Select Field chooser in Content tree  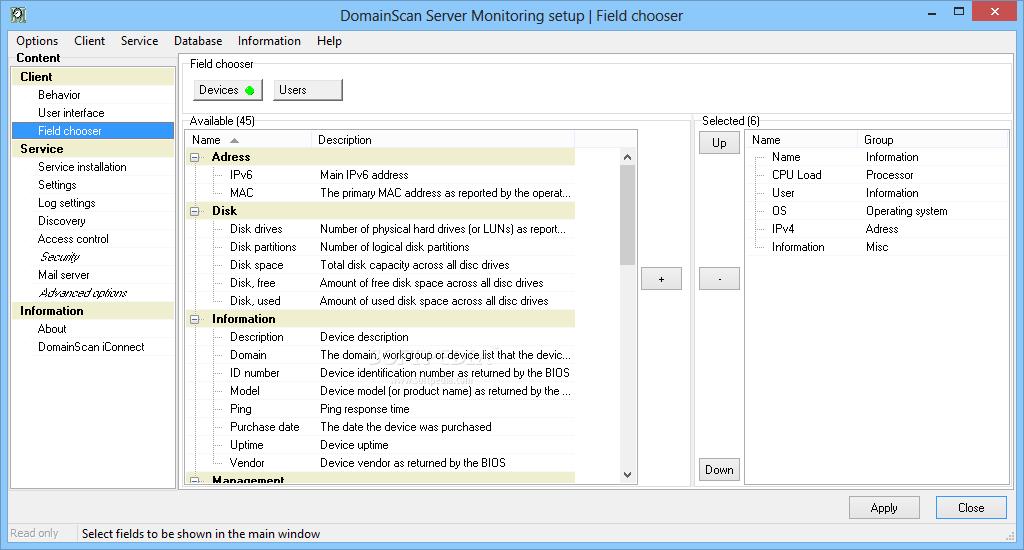pos(93,131)
